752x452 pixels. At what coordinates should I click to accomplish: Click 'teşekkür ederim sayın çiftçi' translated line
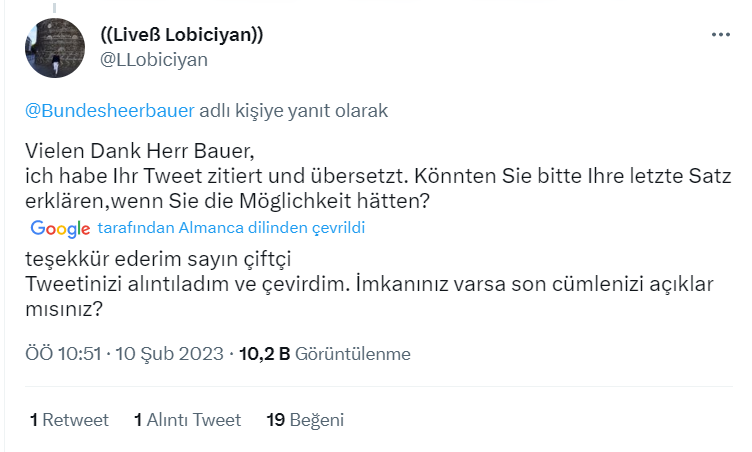(x=156, y=260)
